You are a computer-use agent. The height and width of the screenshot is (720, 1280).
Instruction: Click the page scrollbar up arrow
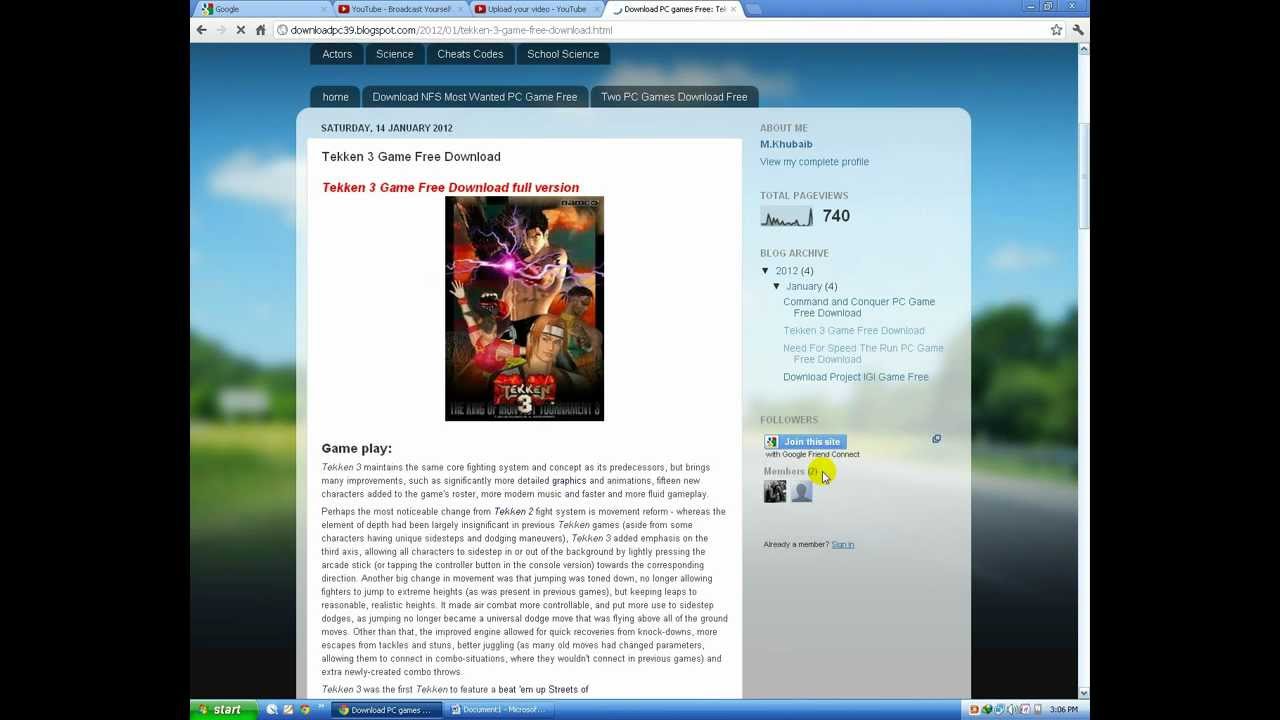[1083, 49]
